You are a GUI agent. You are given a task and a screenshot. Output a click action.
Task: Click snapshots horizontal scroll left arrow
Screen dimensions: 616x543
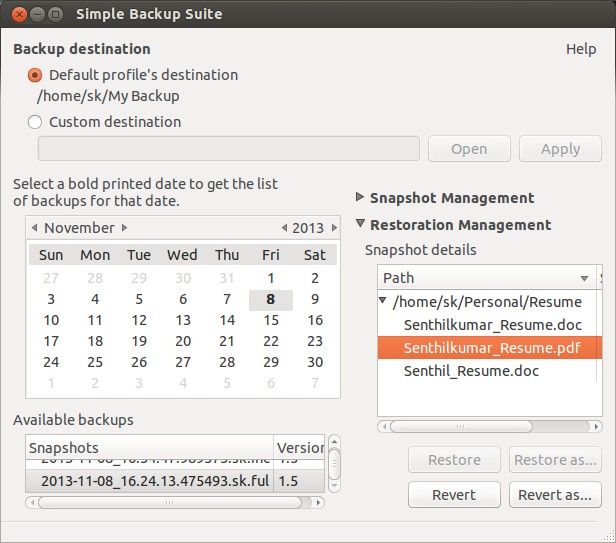click(x=32, y=503)
